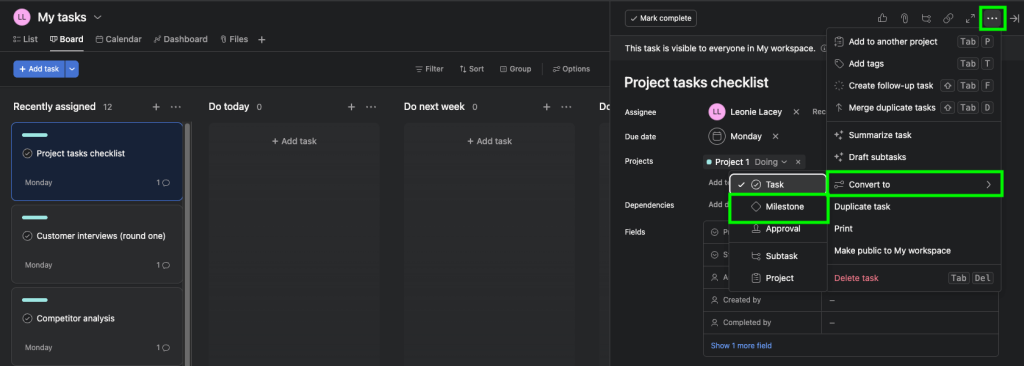
Task: Click the LL avatar next to My tasks
Action: [x=22, y=17]
